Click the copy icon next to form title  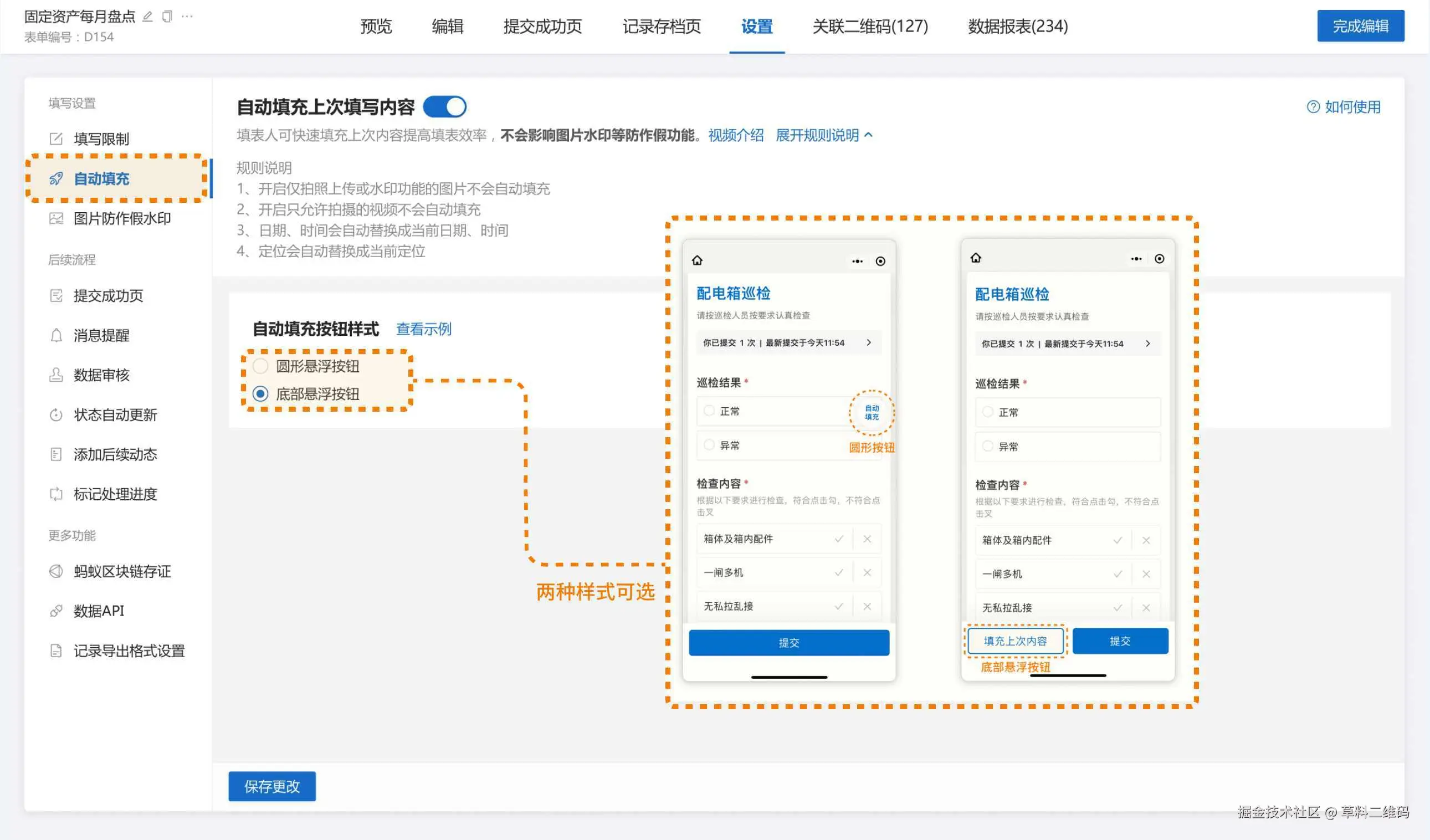167,17
